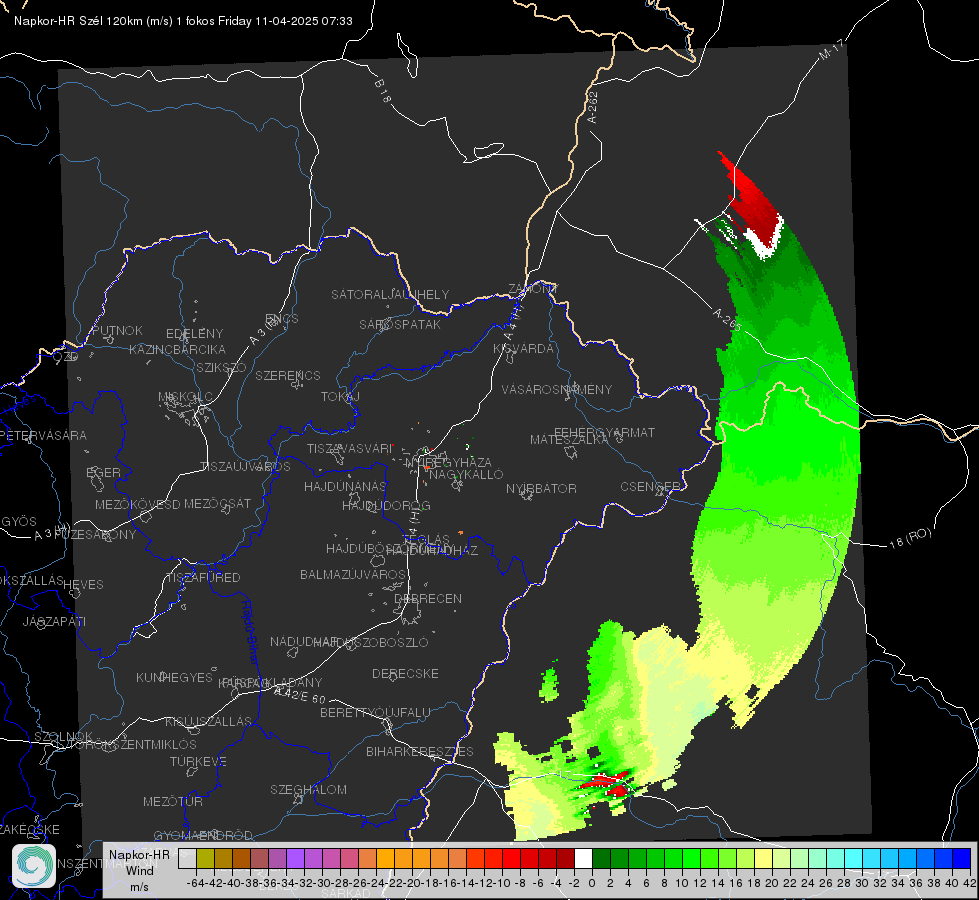Select the pale yellow legend swatch before 20
The height and width of the screenshot is (900, 979).
point(764,858)
